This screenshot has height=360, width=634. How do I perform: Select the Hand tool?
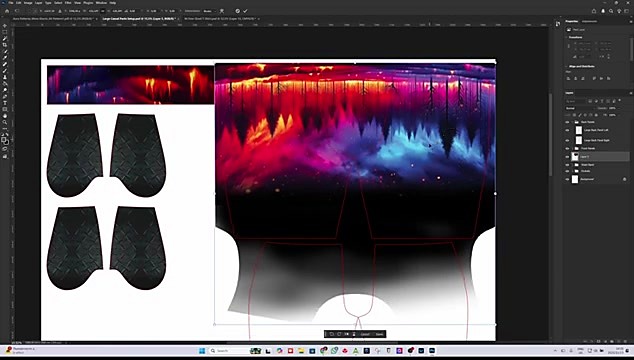pos(5,116)
